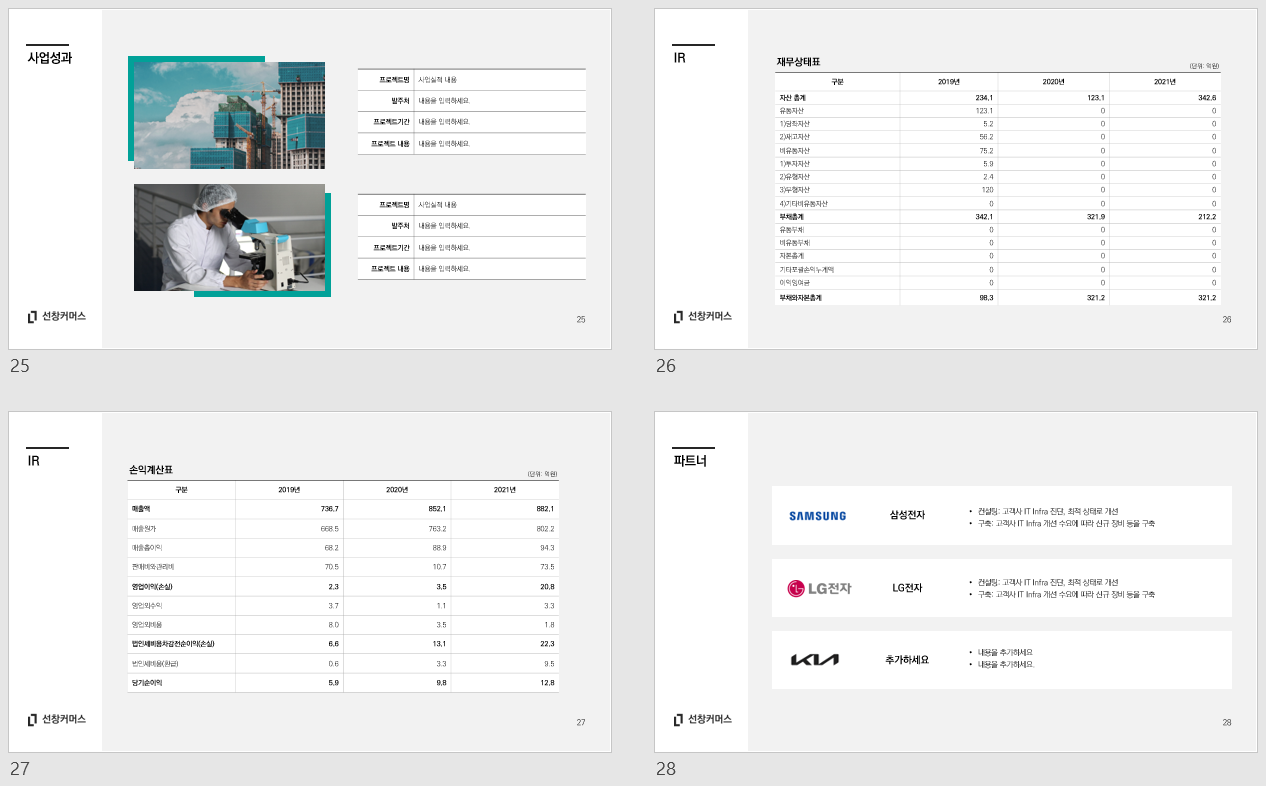Click the 삼성전자 partner name
1266x786 pixels.
[907, 516]
